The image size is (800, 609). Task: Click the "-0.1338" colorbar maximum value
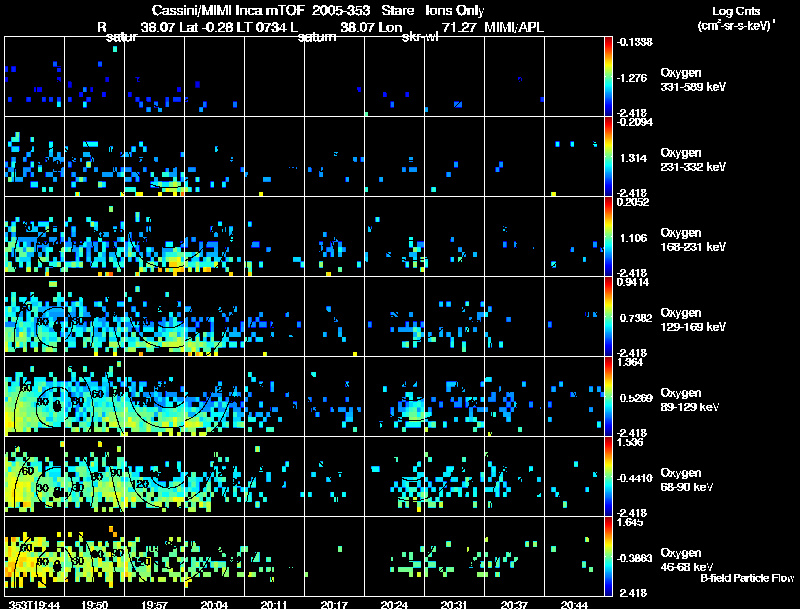click(x=634, y=42)
